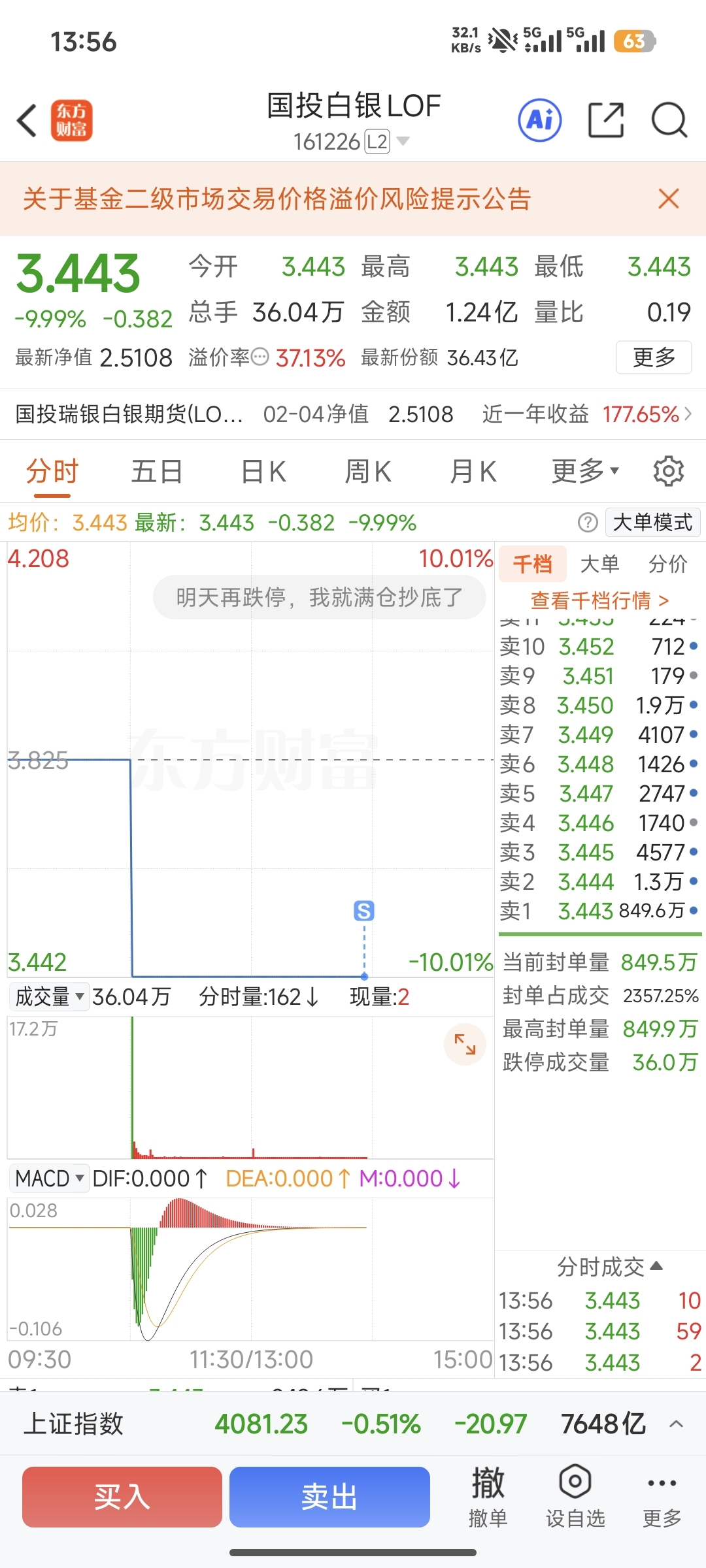Open chart settings gear icon
This screenshot has width=706, height=1568.
(x=668, y=471)
